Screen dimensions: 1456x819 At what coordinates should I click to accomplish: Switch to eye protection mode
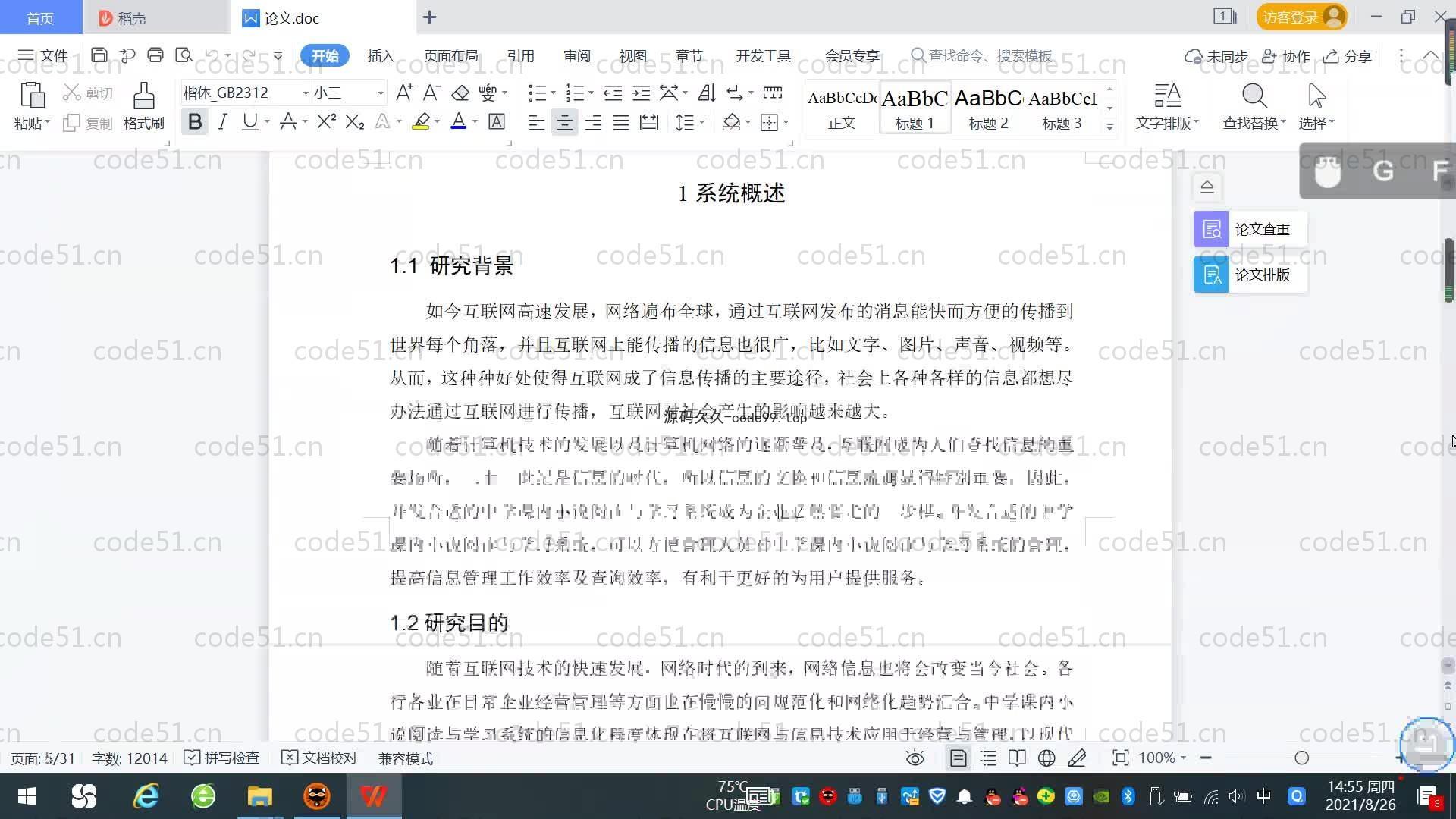(x=915, y=758)
